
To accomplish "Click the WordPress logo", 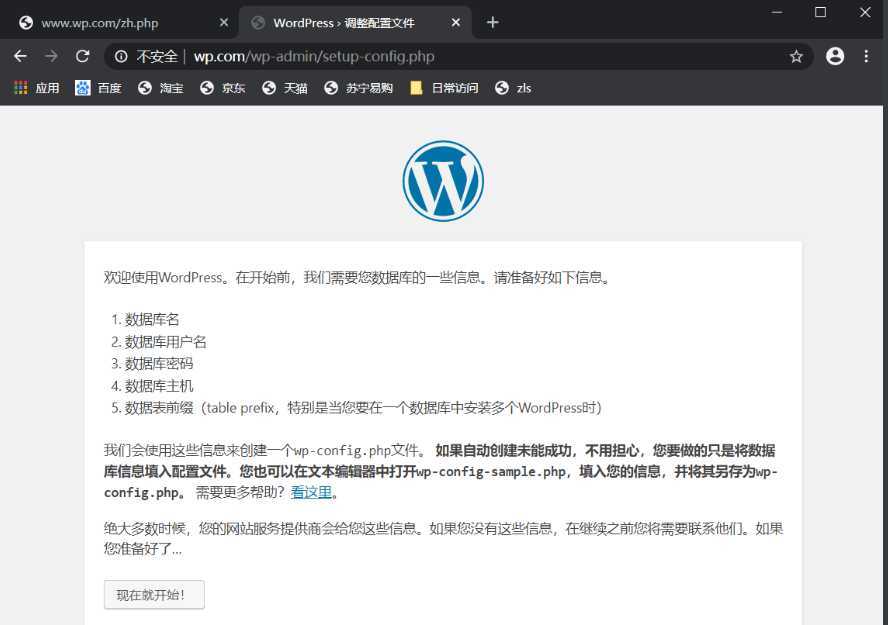I will (x=443, y=181).
